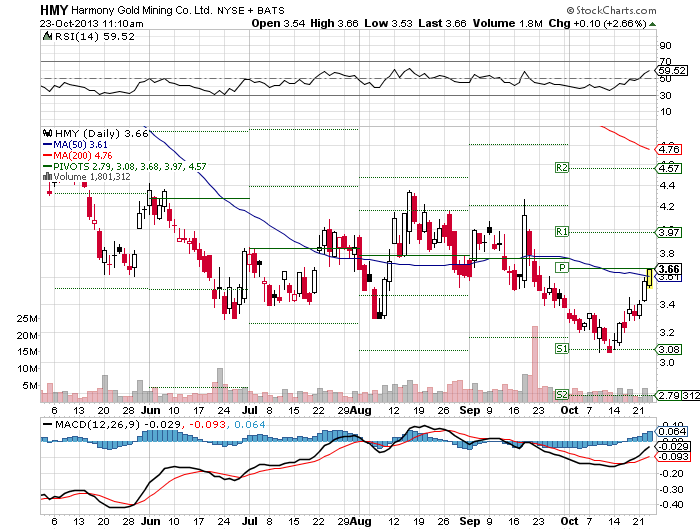Select the R1 pivot label box
The width and height of the screenshot is (700, 530).
click(x=562, y=231)
